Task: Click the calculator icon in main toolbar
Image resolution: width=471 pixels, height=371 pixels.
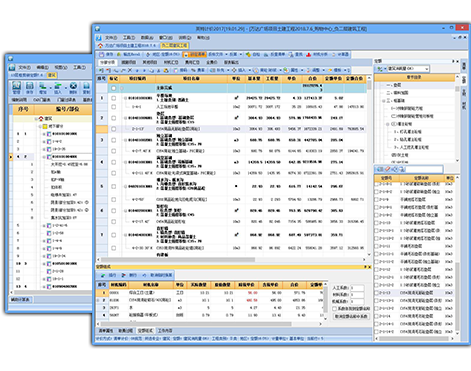Action: point(335,54)
